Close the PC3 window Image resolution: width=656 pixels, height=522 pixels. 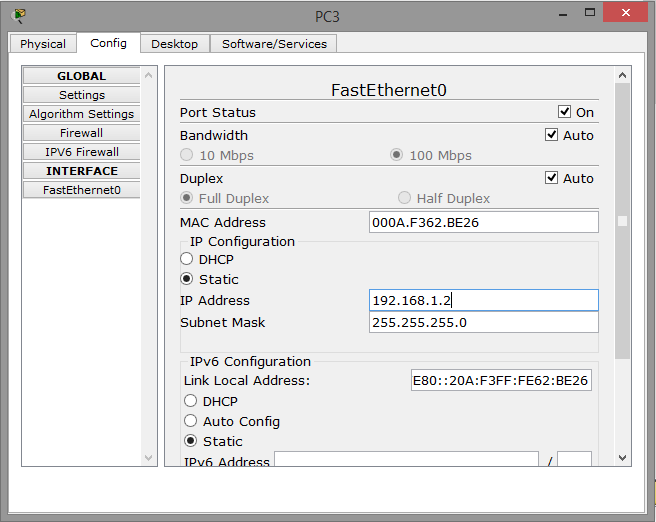coord(625,13)
